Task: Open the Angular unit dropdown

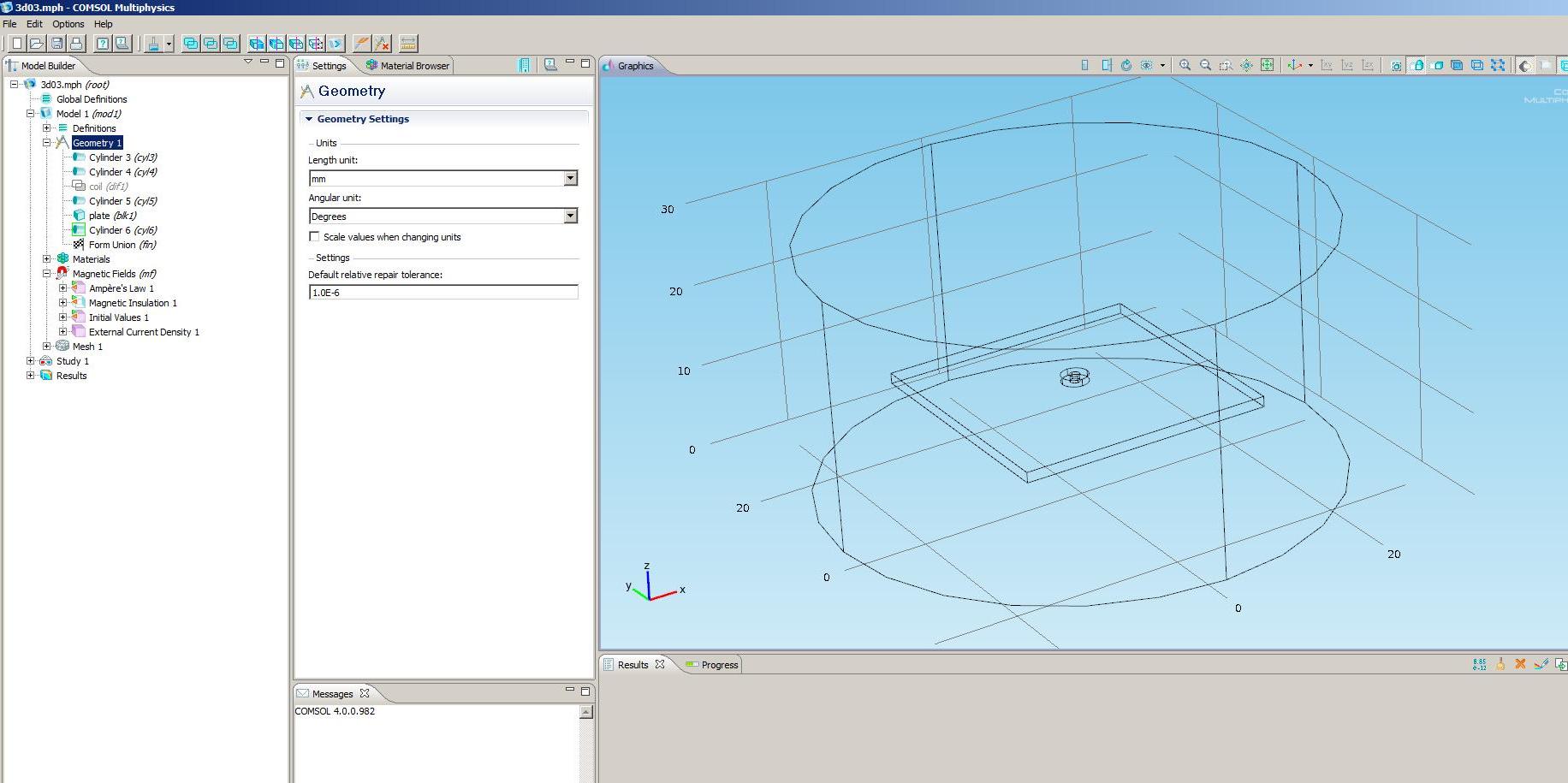Action: tap(571, 217)
